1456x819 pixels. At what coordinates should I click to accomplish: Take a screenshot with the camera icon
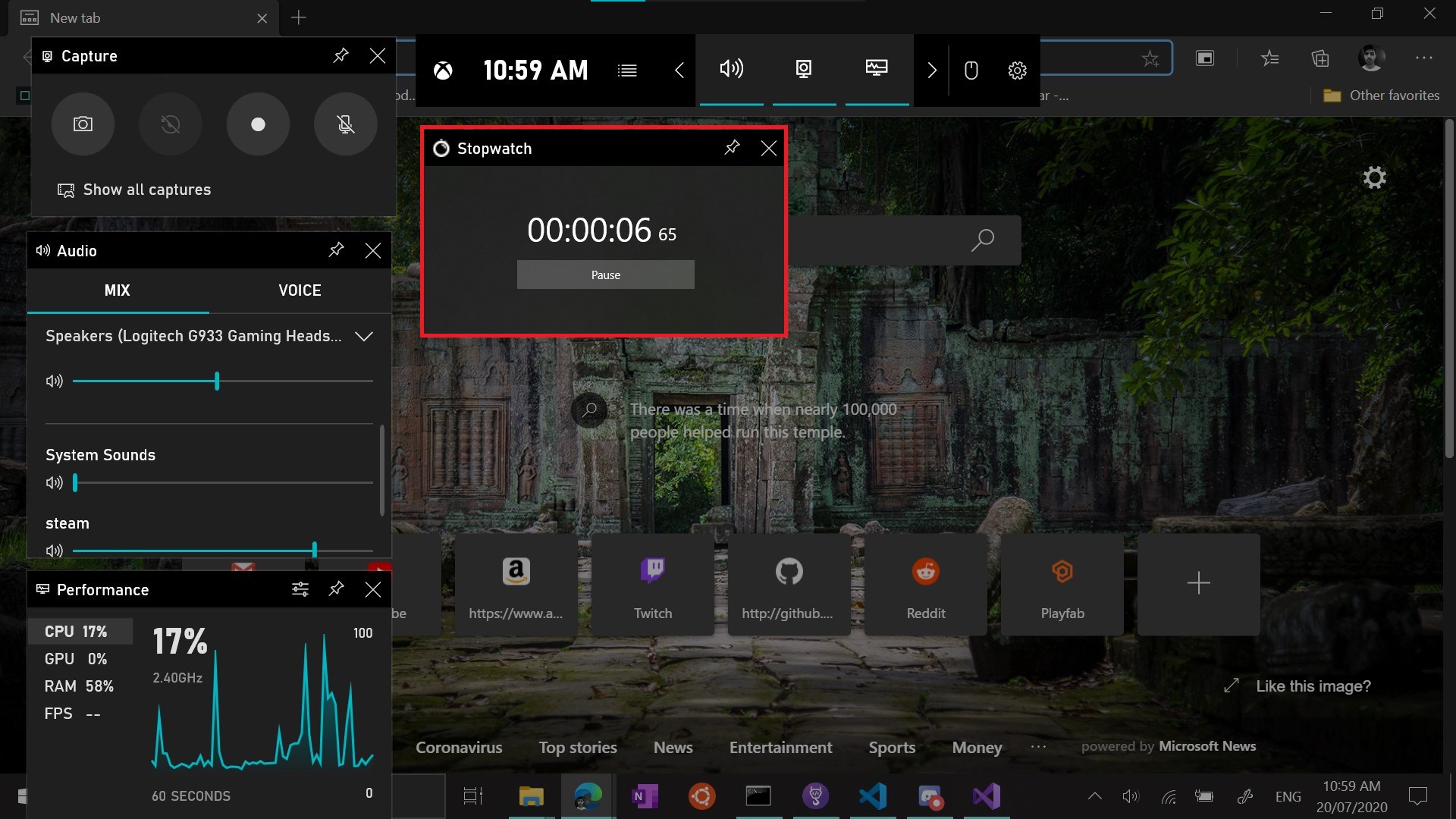[83, 124]
